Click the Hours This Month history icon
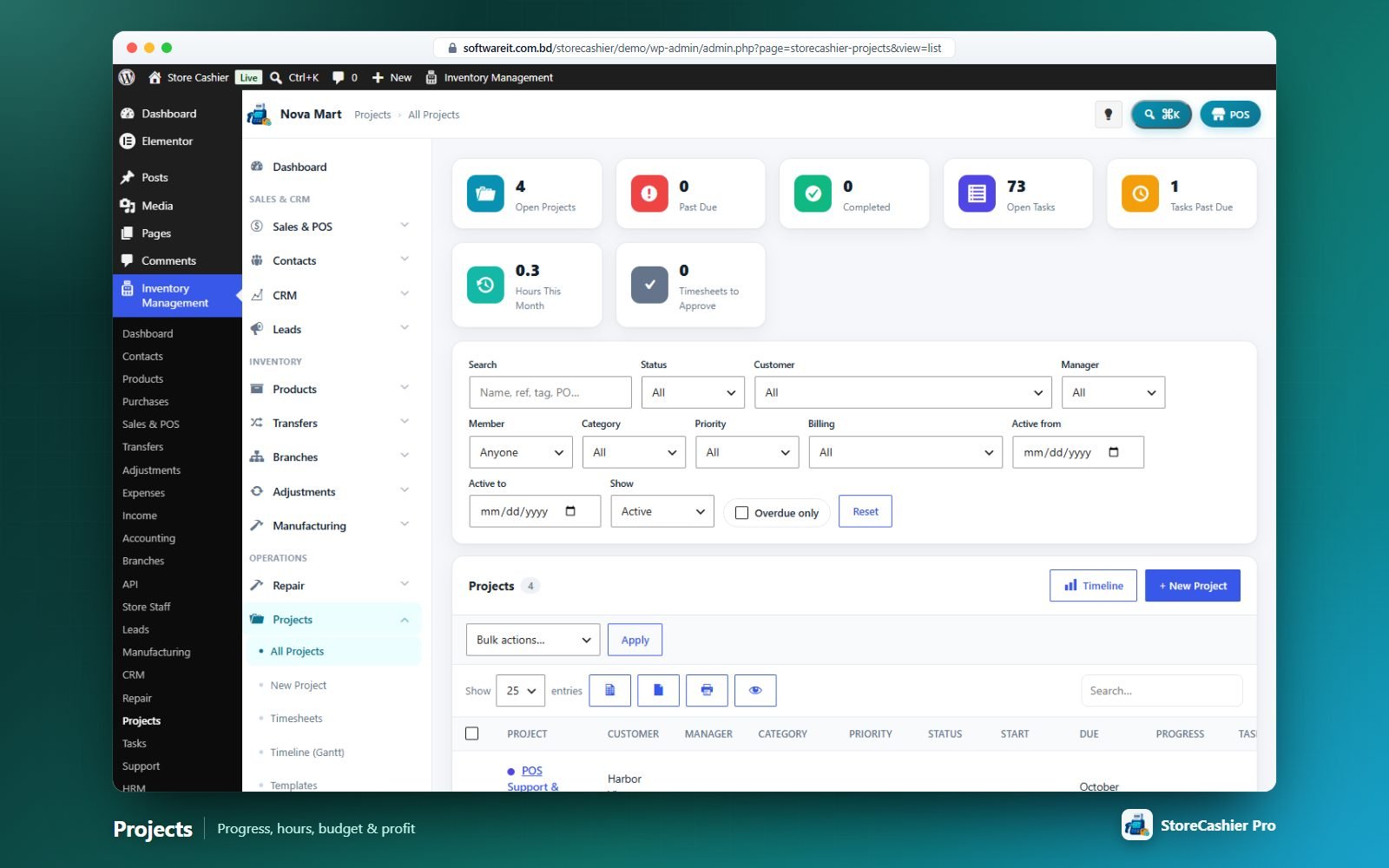The height and width of the screenshot is (868, 1389). [485, 285]
